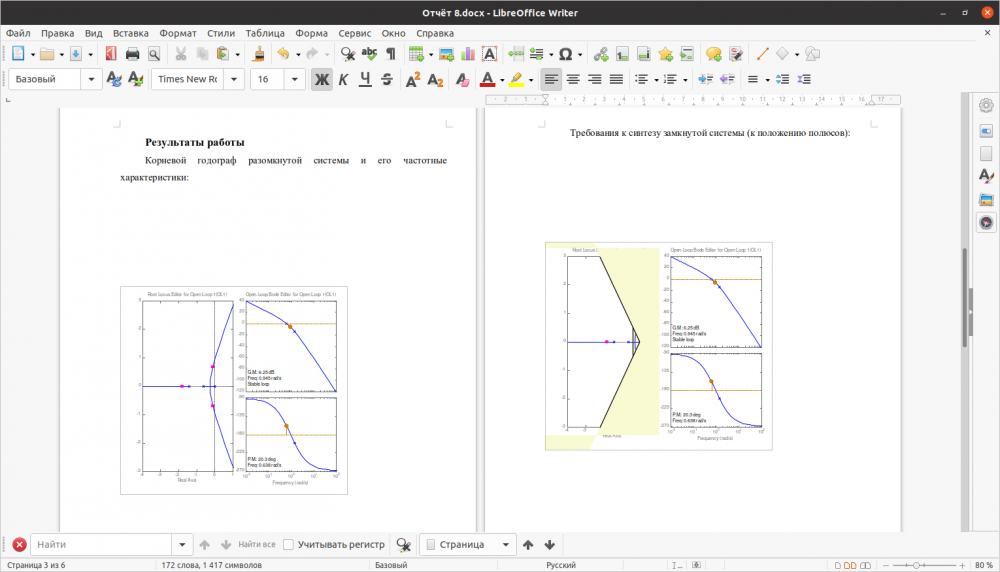The image size is (1000, 572).
Task: Click the Insert Image icon
Action: click(x=446, y=54)
